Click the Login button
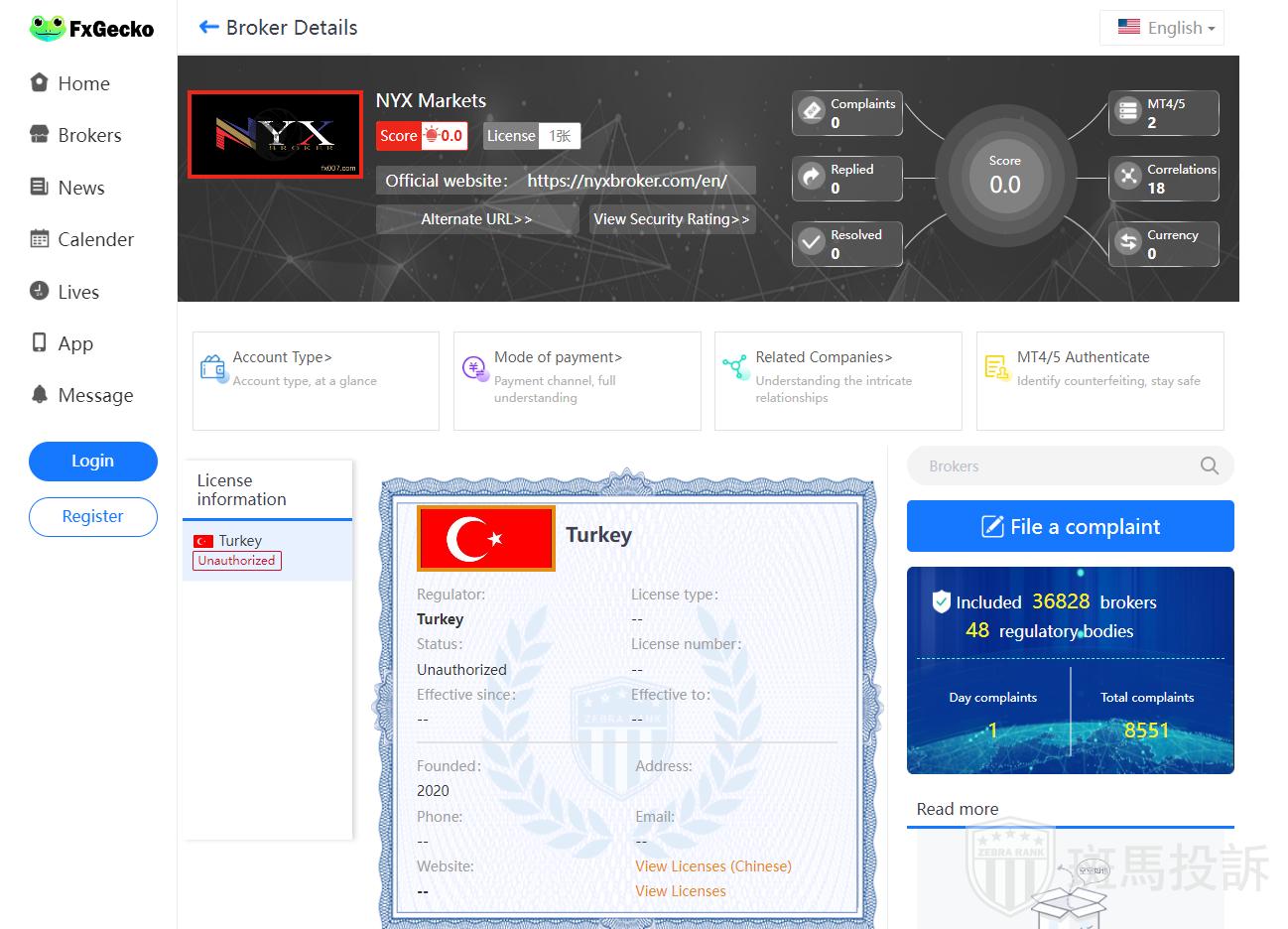The height and width of the screenshot is (929, 1288). (x=93, y=461)
